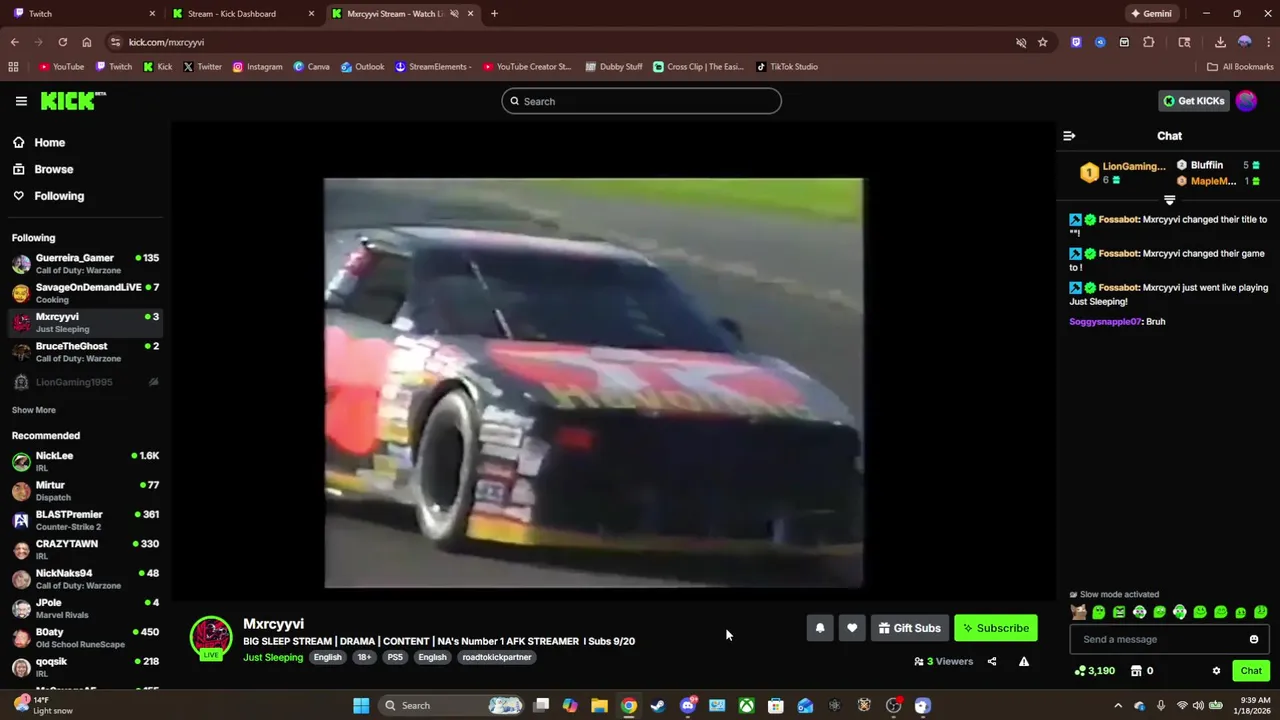Expand Show More in Following list
1280x720 pixels.
click(x=34, y=410)
